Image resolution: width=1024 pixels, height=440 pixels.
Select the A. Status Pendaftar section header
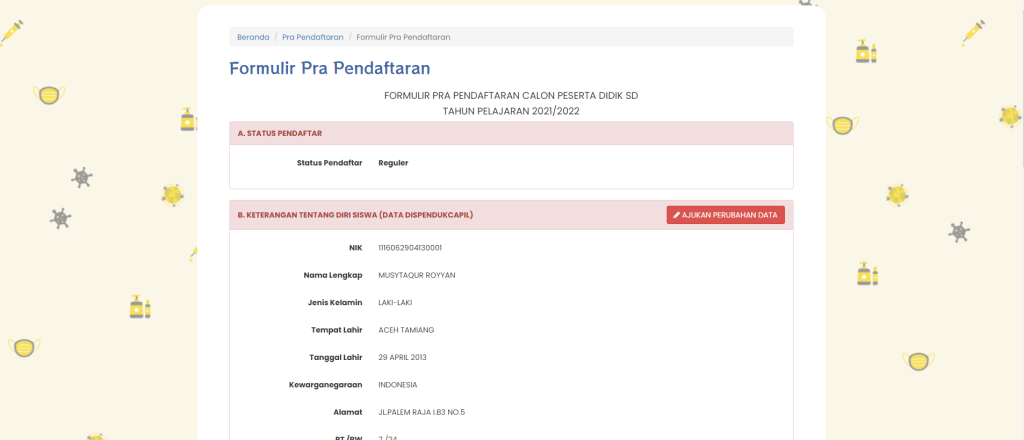coord(280,133)
